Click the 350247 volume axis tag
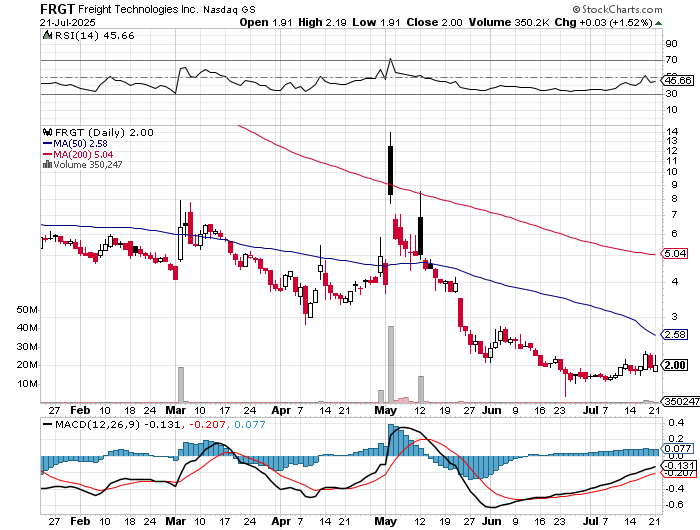The width and height of the screenshot is (700, 530). 680,401
